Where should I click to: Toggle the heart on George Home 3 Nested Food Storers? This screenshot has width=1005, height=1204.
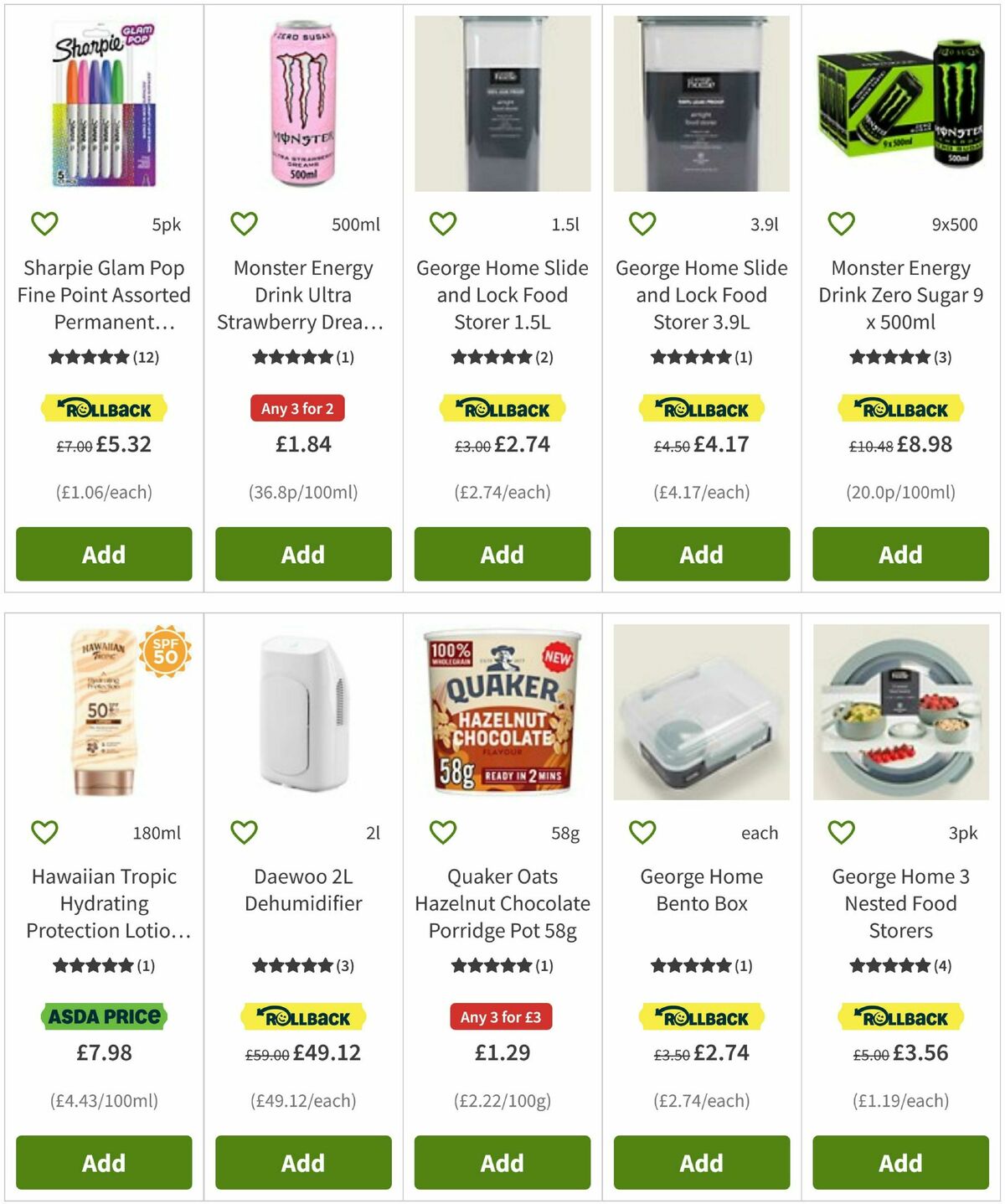(840, 832)
